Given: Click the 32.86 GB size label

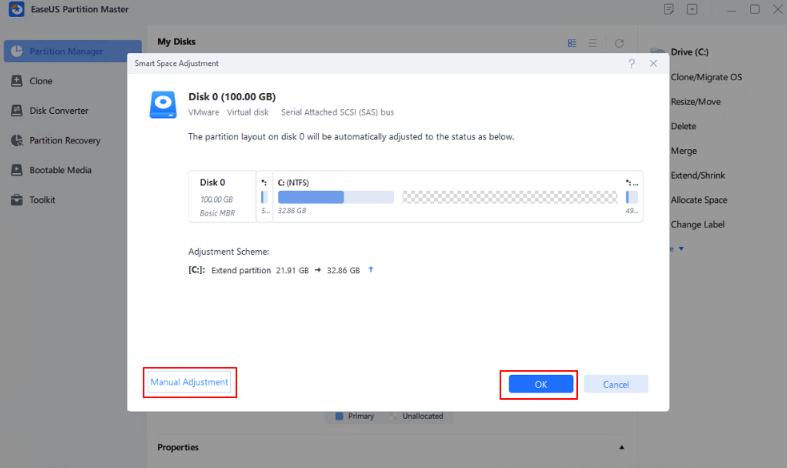Looking at the screenshot, I should [x=292, y=210].
